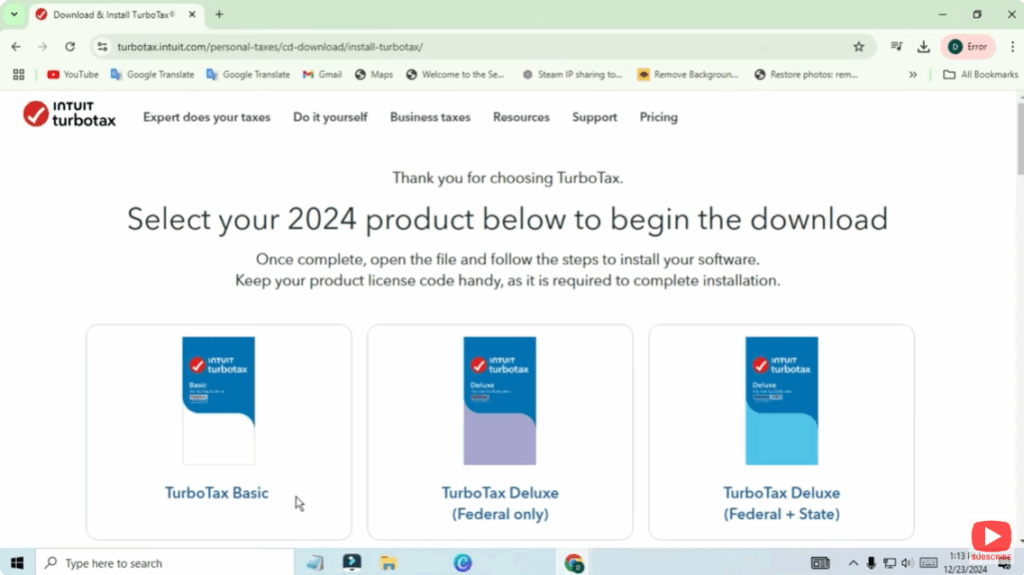
Task: Reload the current page
Action: click(x=70, y=46)
